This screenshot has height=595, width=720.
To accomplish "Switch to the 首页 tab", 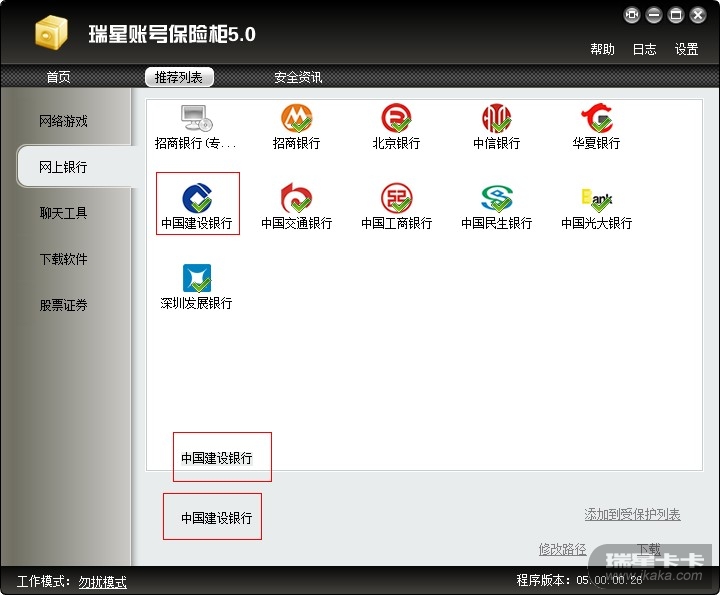I will click(x=58, y=77).
